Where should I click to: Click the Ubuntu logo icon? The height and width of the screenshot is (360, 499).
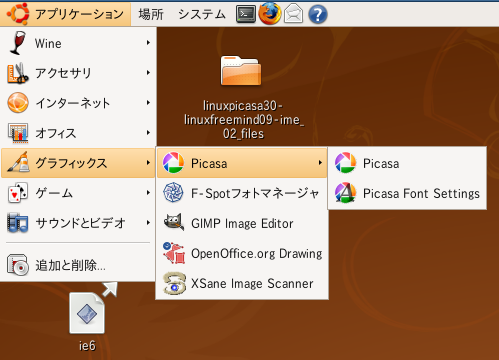[x=18, y=14]
